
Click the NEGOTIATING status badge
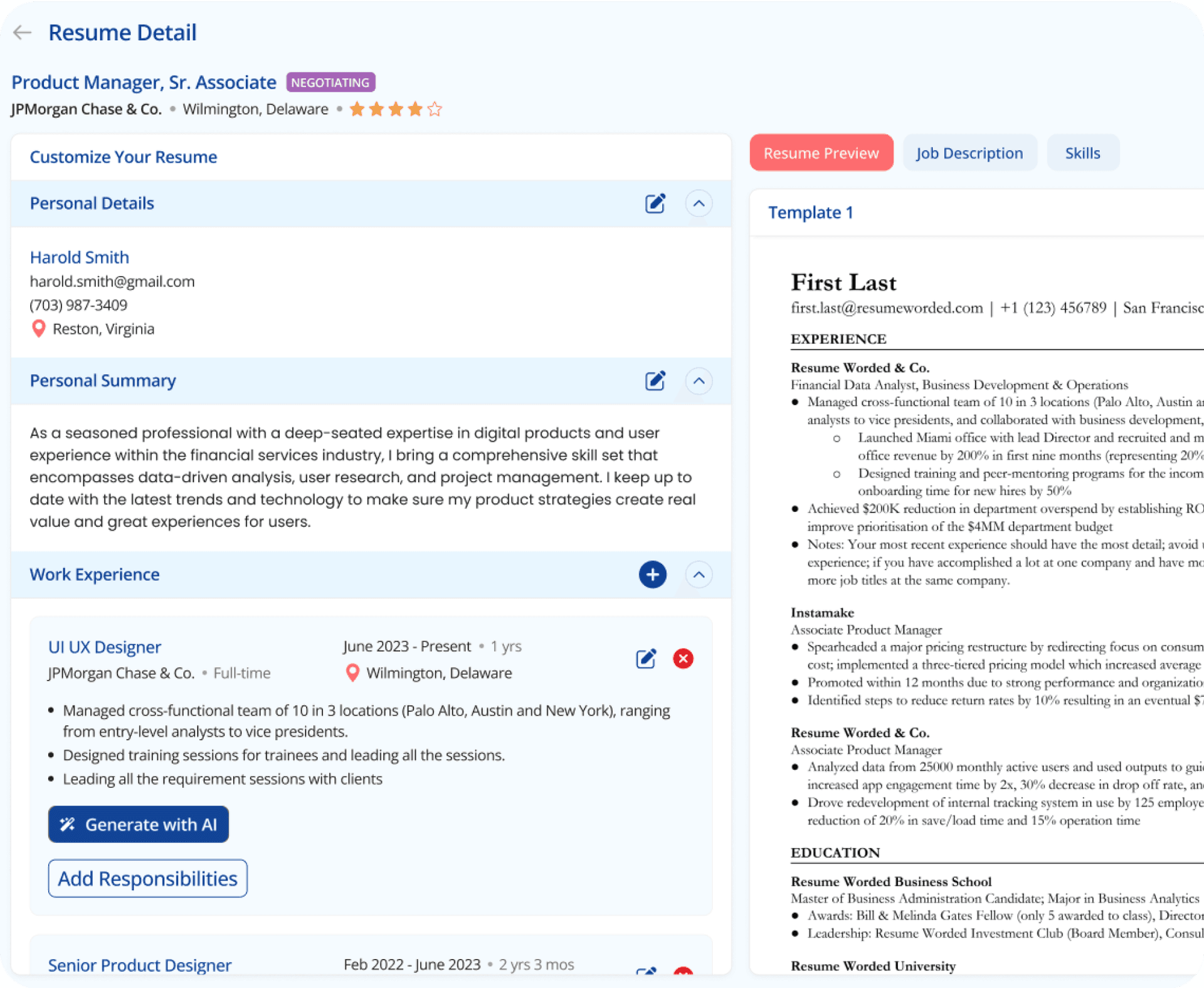click(x=330, y=82)
